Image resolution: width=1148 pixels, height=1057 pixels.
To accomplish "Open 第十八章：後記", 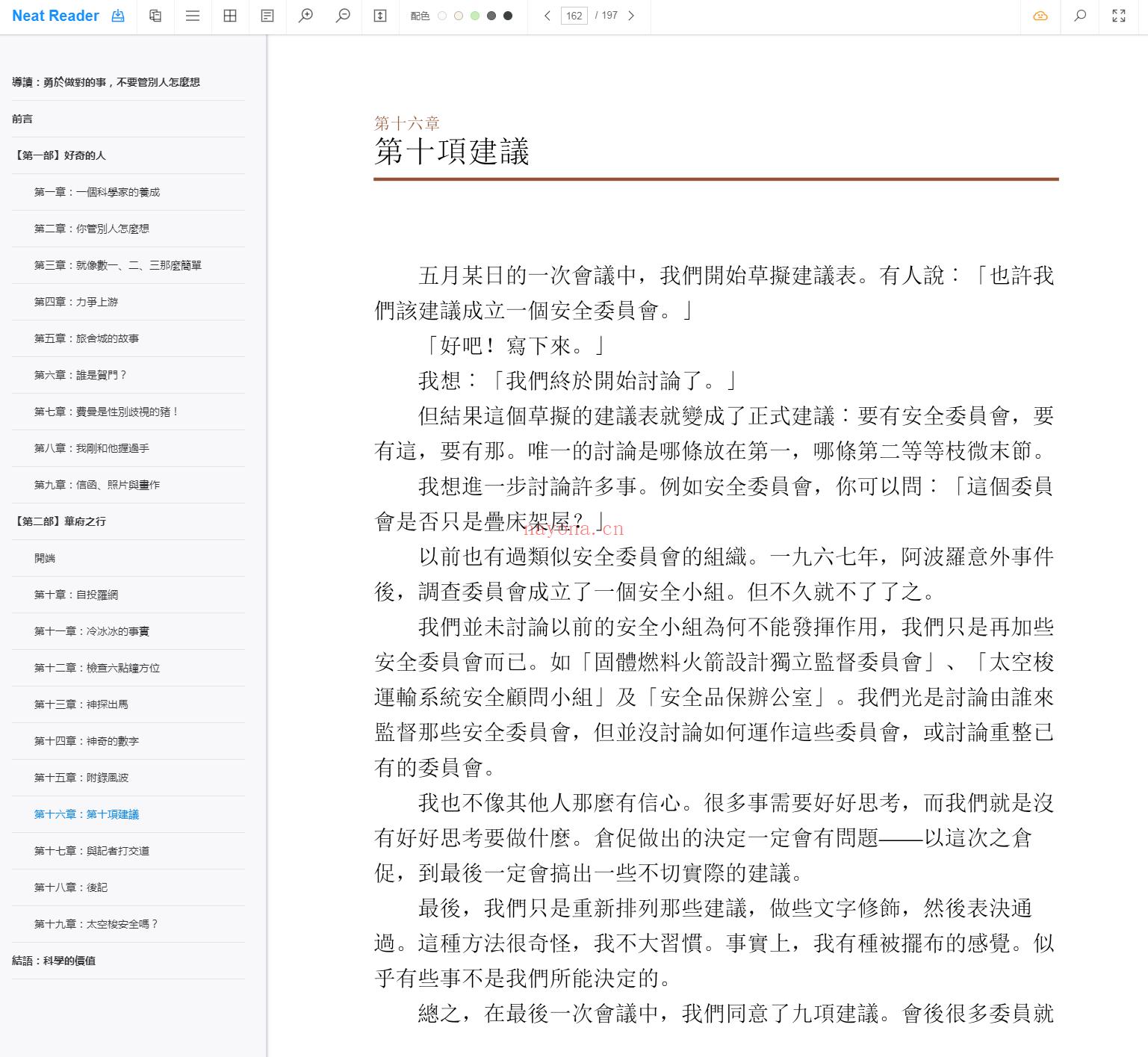I will tap(71, 887).
